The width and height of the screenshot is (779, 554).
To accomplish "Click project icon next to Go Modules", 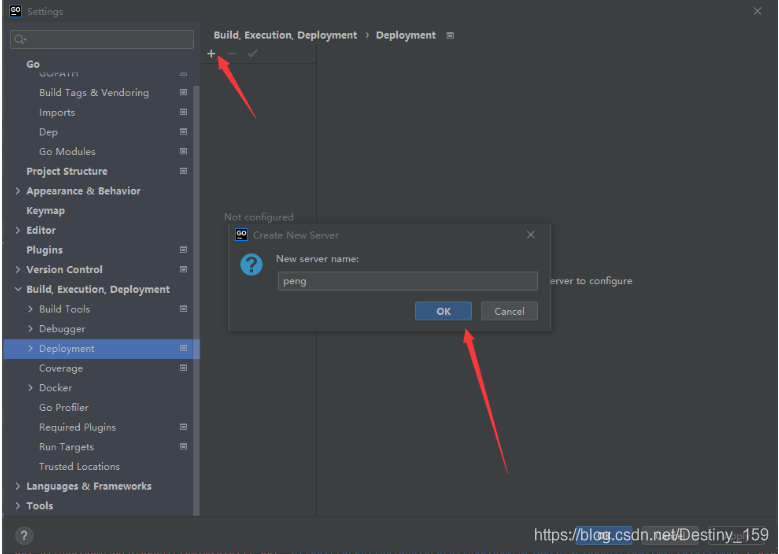I will click(x=183, y=152).
